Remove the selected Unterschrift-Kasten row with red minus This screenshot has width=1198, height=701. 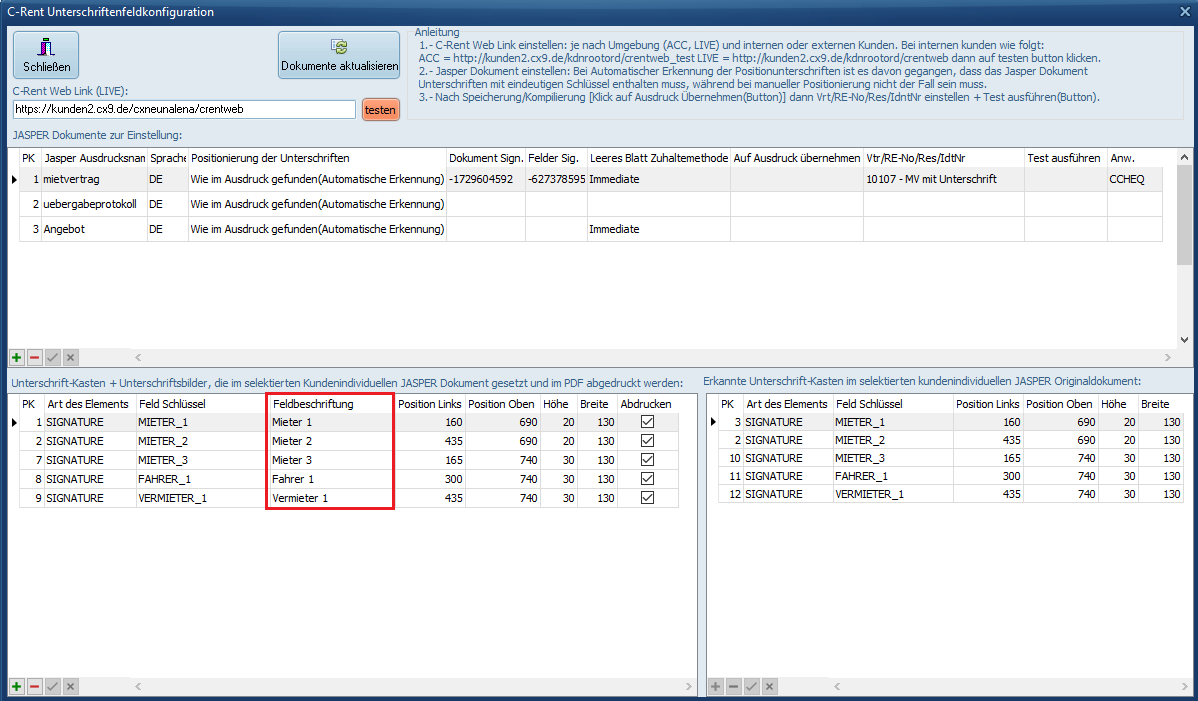tap(34, 686)
